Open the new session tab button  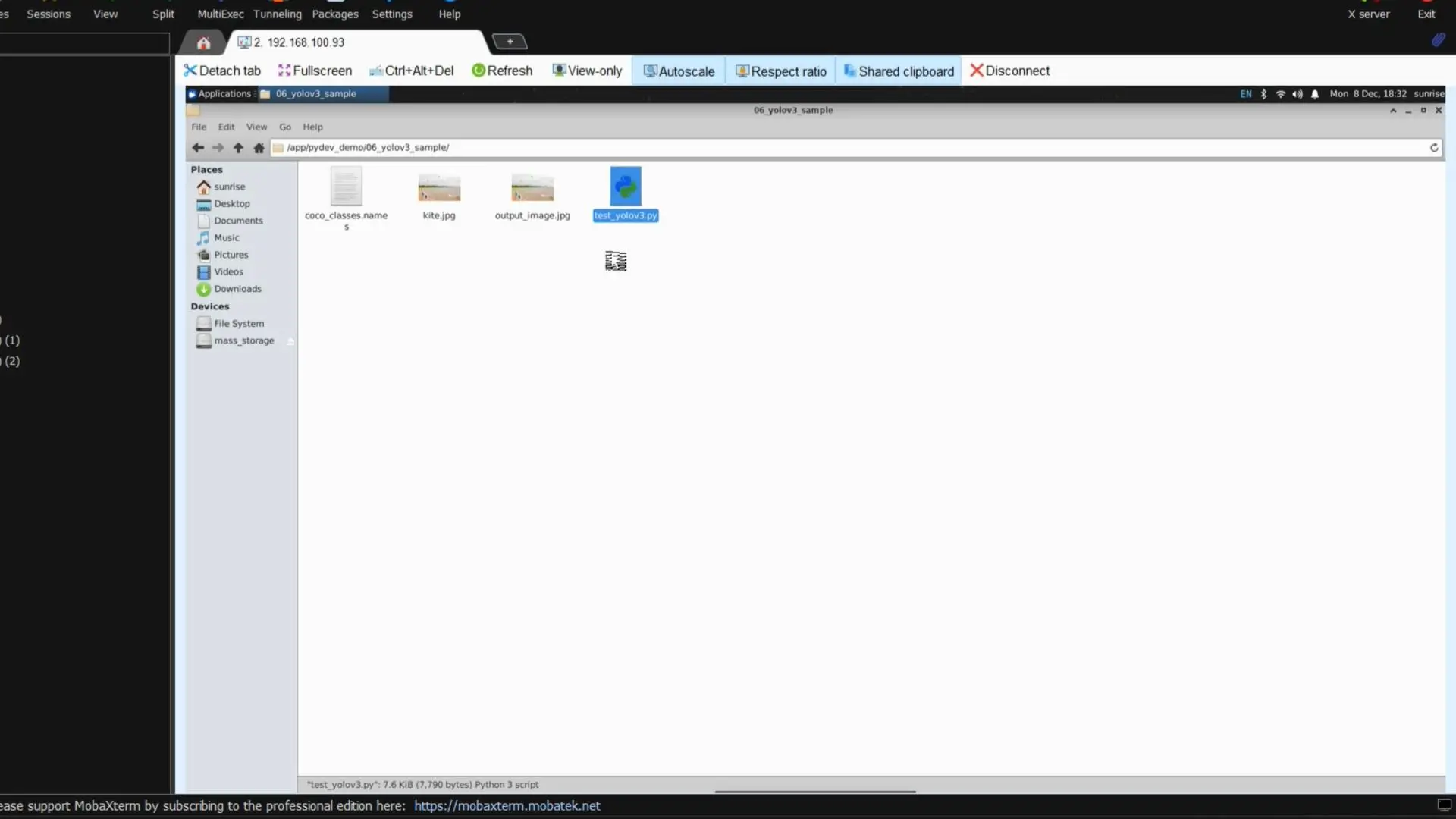[510, 42]
